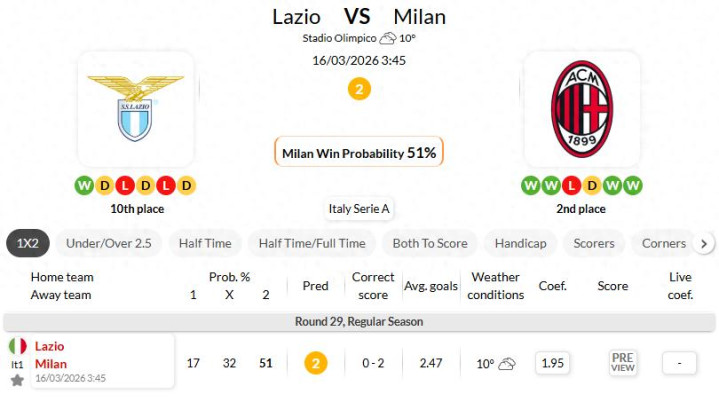Viewport: 719px width, 402px height.
Task: Click the live coefficient dash button
Action: tap(679, 363)
